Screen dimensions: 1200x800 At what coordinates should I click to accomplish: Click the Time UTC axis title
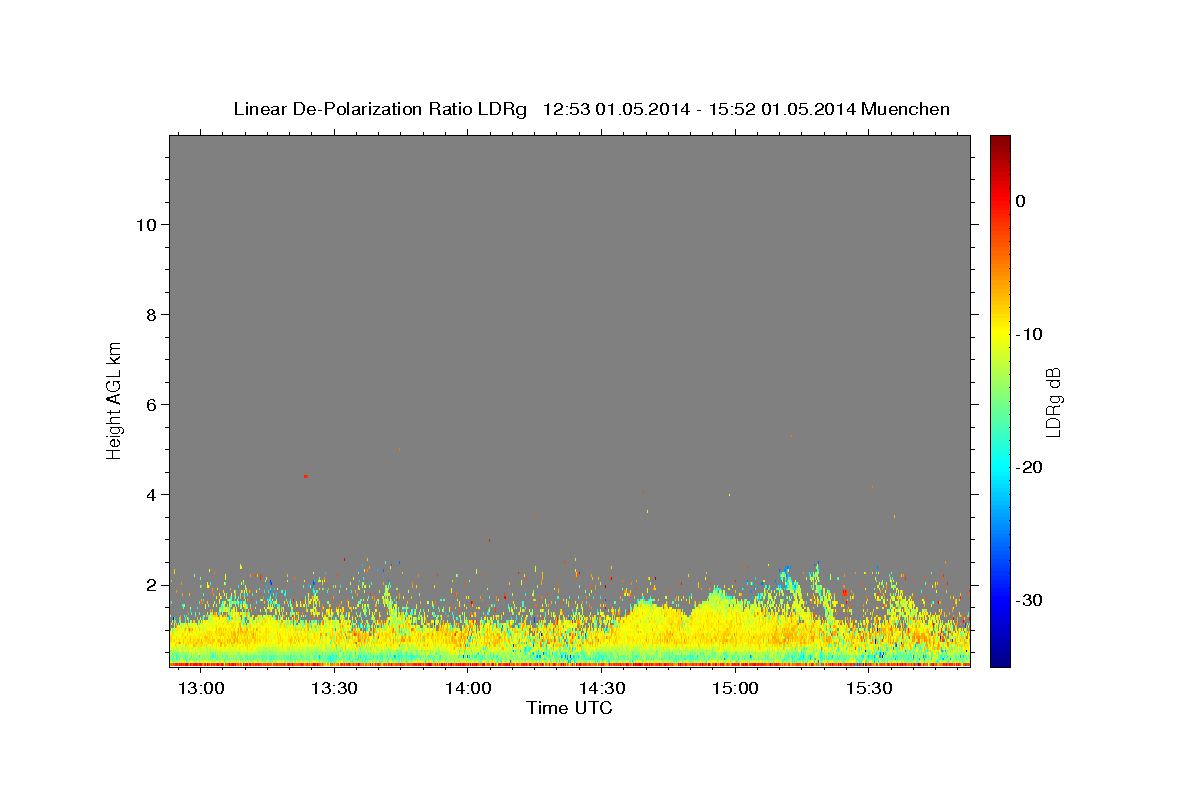point(569,708)
